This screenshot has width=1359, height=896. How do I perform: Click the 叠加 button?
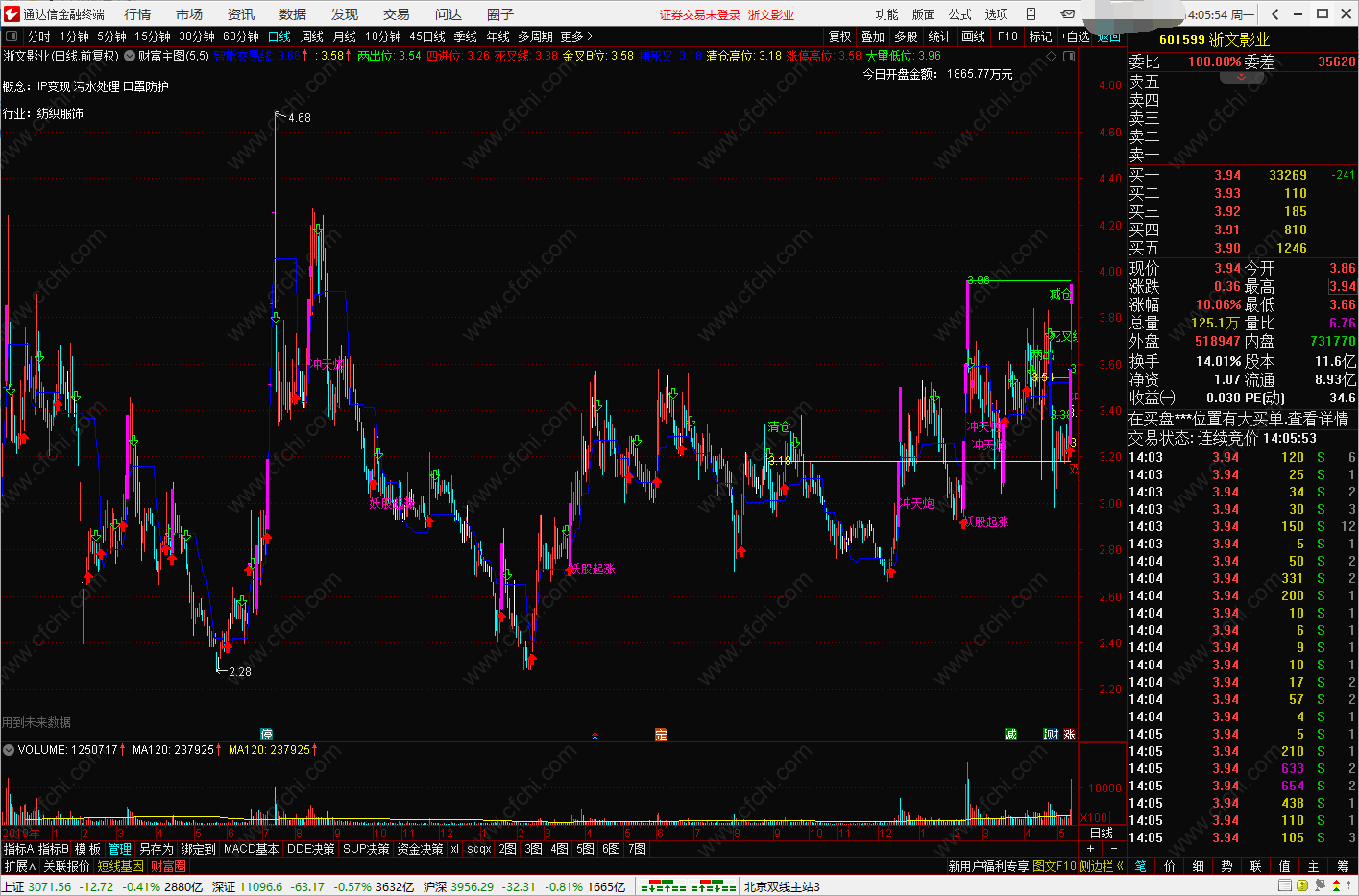tap(872, 36)
